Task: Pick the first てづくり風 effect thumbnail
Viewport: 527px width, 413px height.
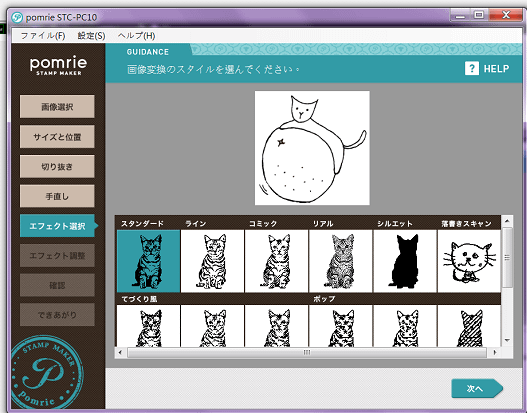Action: point(148,326)
